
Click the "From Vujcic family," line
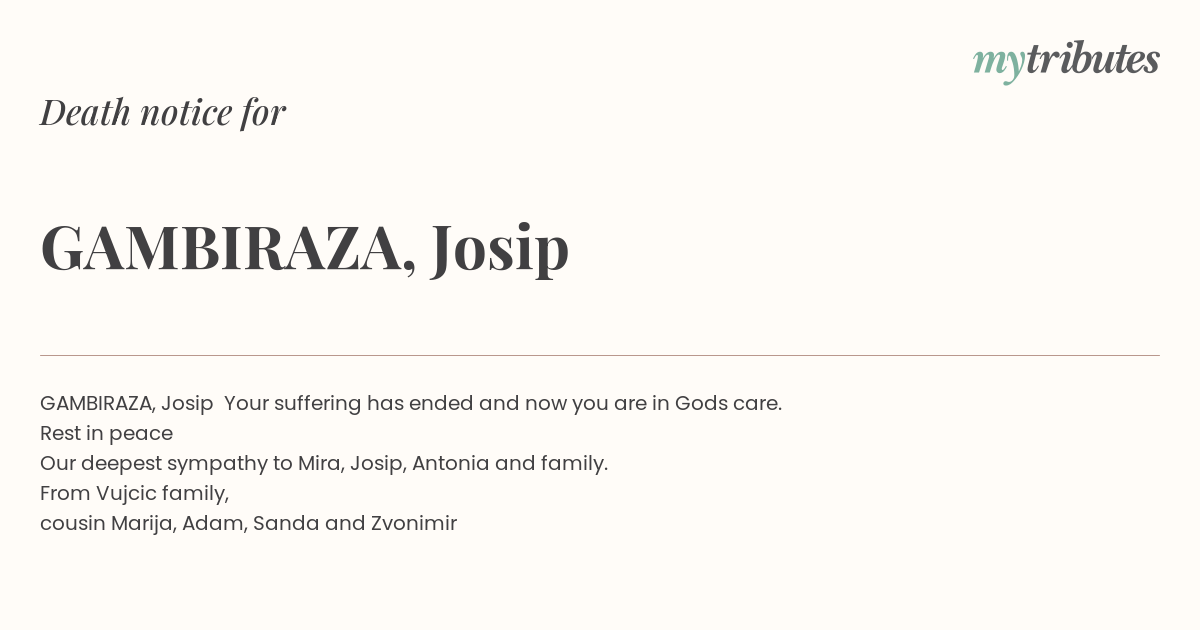(135, 494)
